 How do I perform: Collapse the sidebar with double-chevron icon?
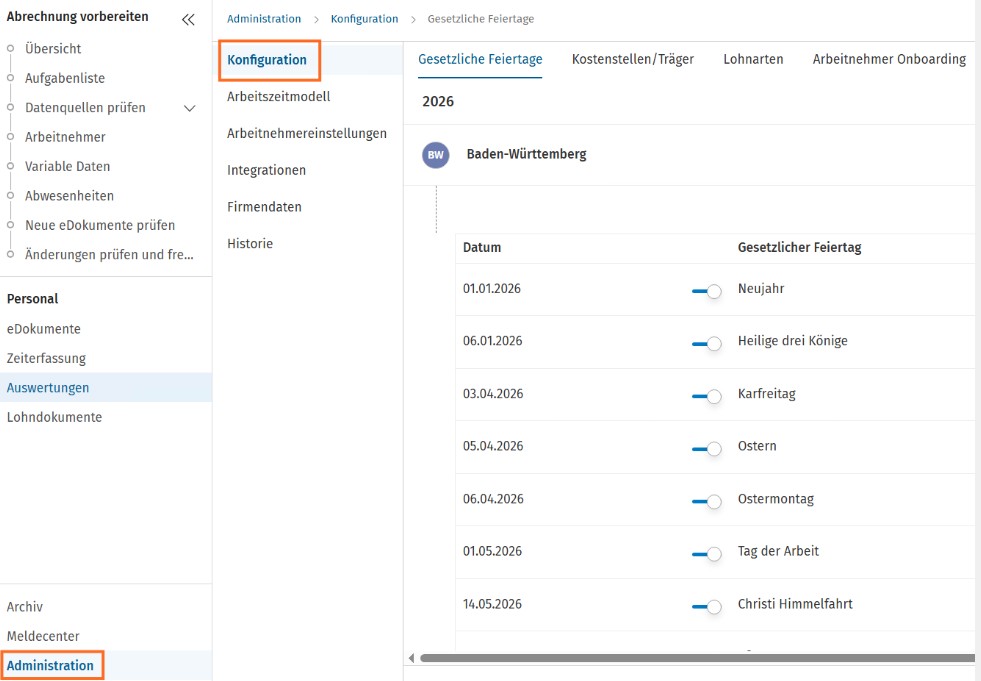[188, 20]
